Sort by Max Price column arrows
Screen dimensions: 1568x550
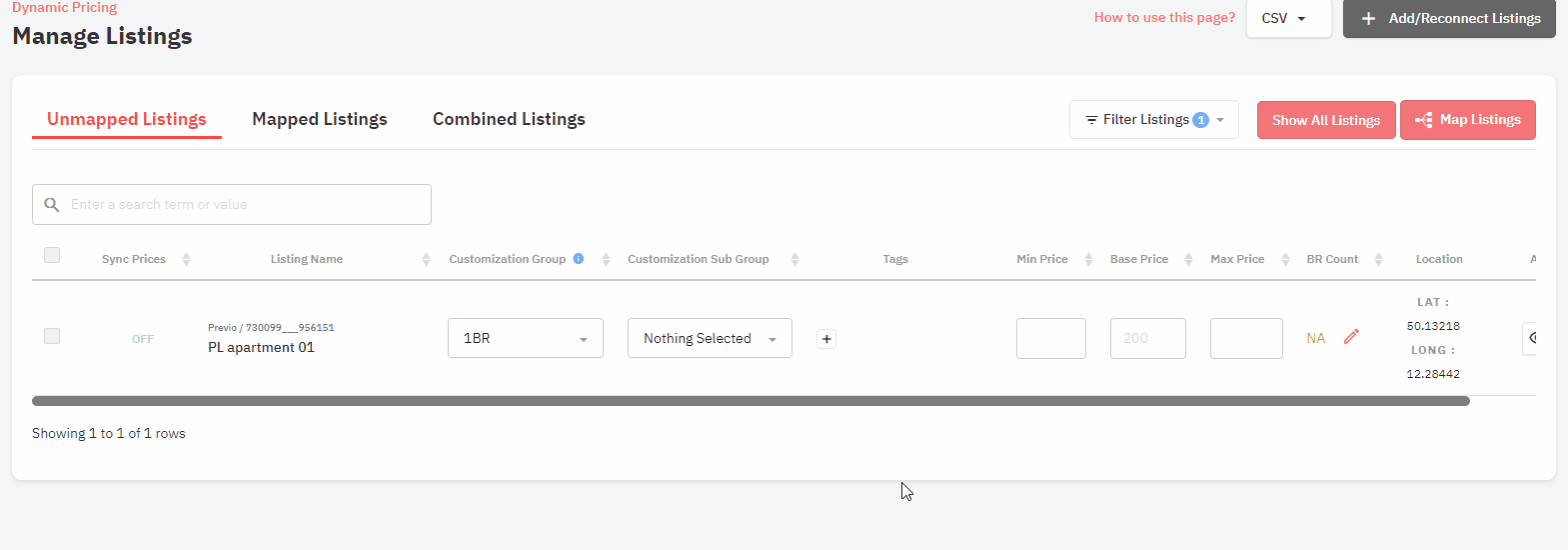(x=1285, y=259)
